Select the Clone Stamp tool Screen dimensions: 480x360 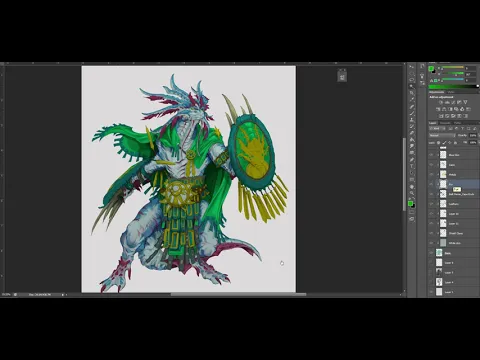click(x=412, y=120)
